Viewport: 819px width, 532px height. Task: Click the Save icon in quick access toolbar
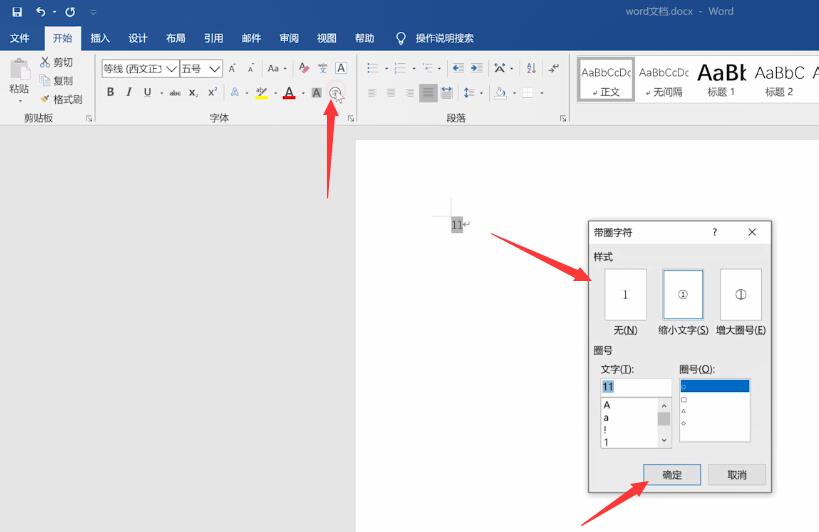pos(17,11)
